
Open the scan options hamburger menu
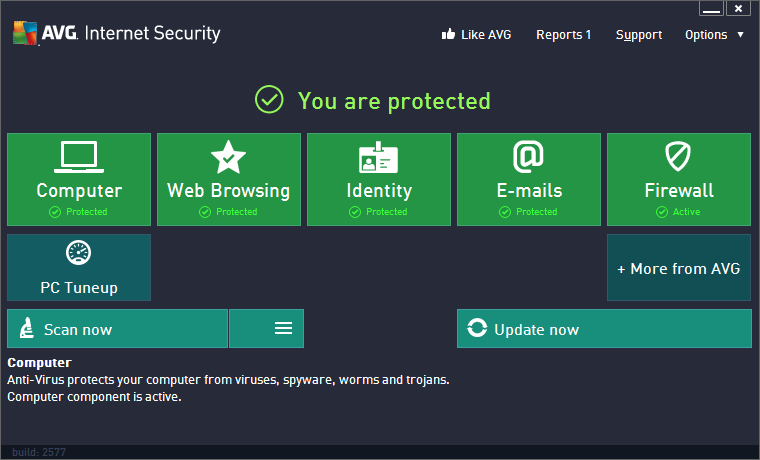(283, 328)
